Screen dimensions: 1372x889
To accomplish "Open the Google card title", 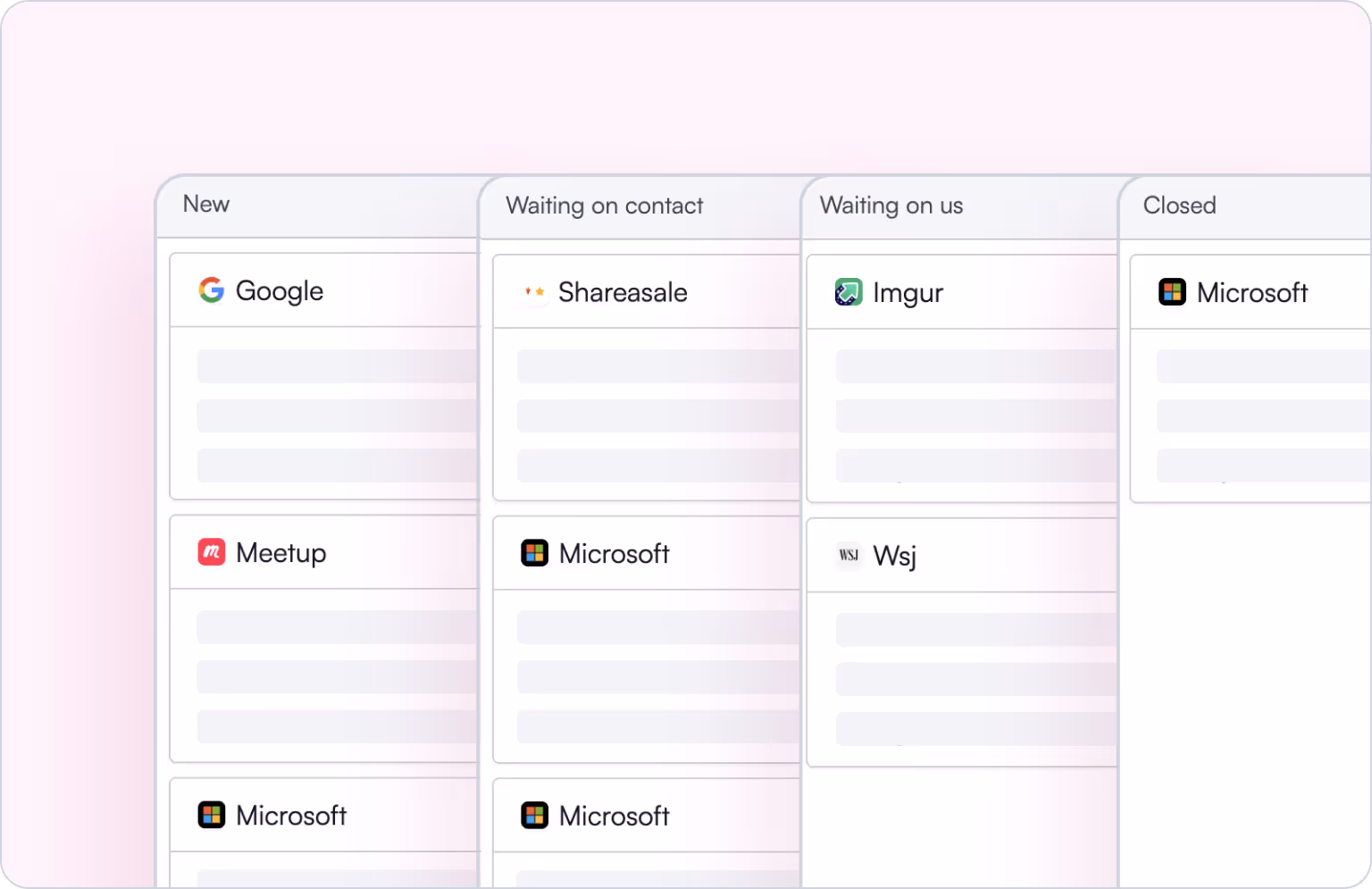I will pos(280,291).
